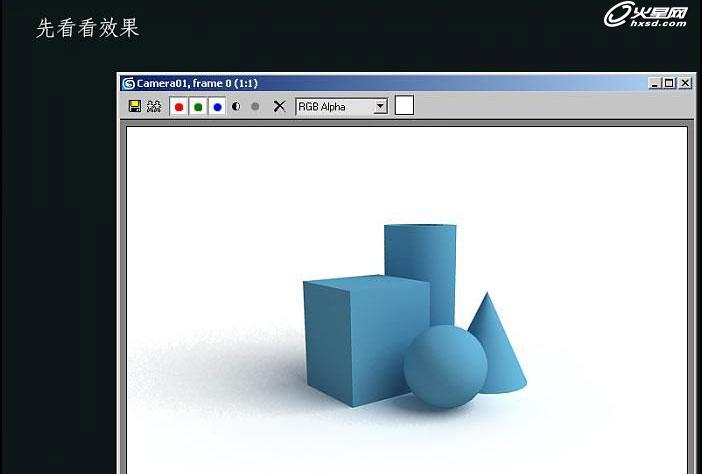702x474 pixels.
Task: Save the rendered bitmap via disk icon
Action: point(135,107)
